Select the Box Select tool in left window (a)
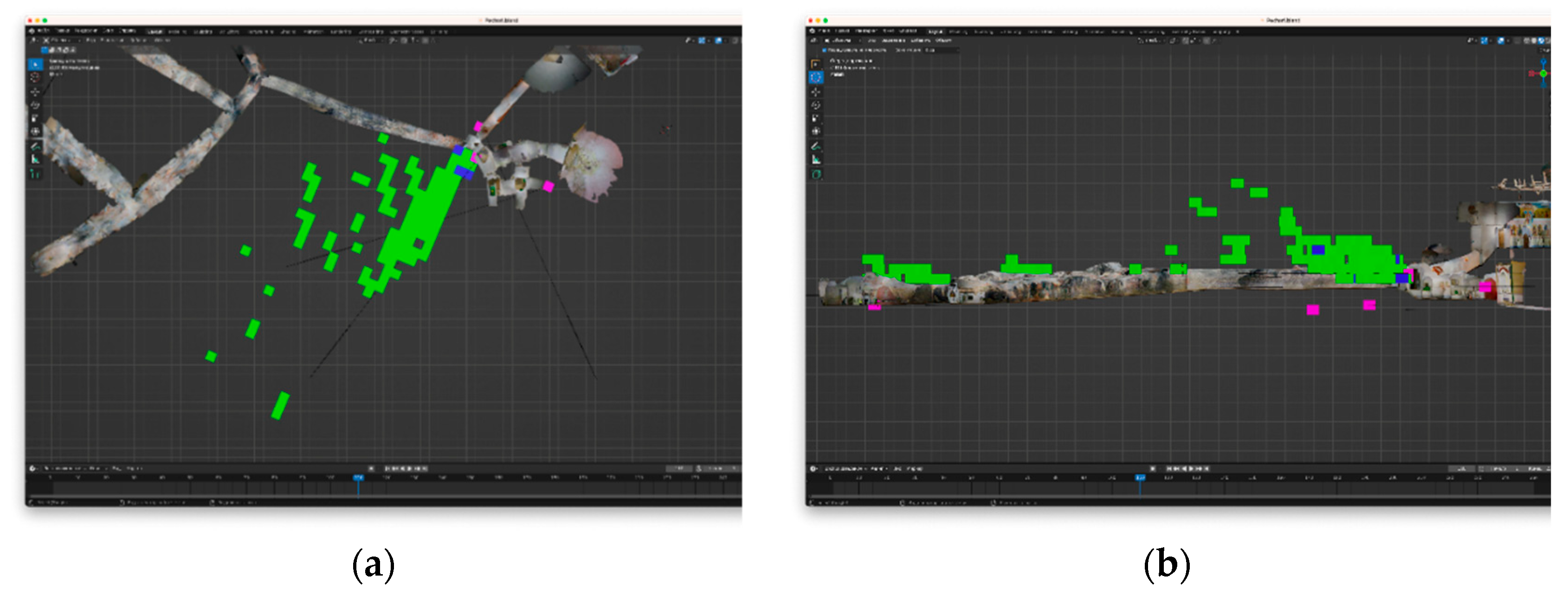This screenshot has height=596, width=1568. [35, 64]
